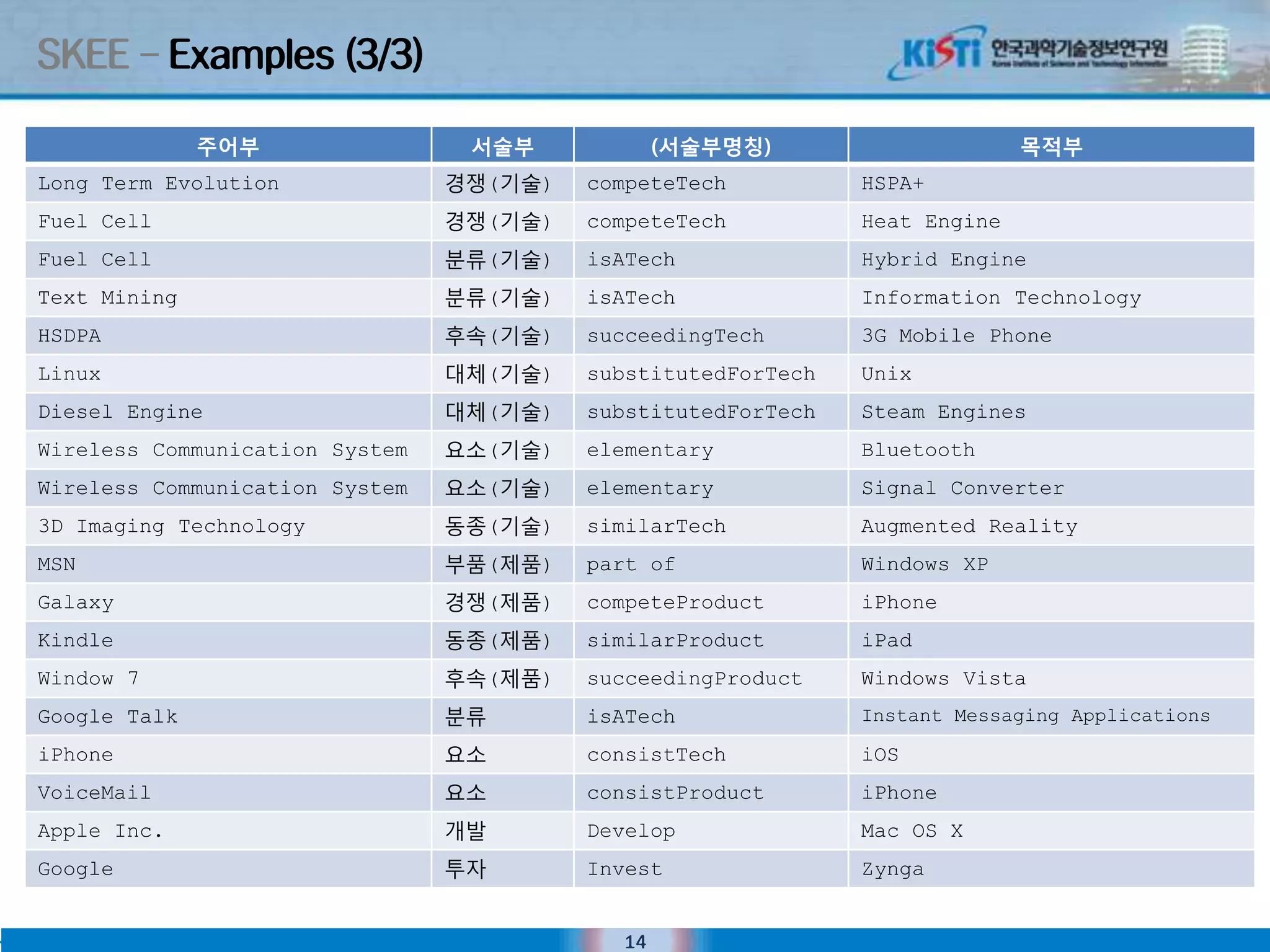Click the 'similarProduct' cell
Image resolution: width=1270 pixels, height=952 pixels.
[x=711, y=641]
